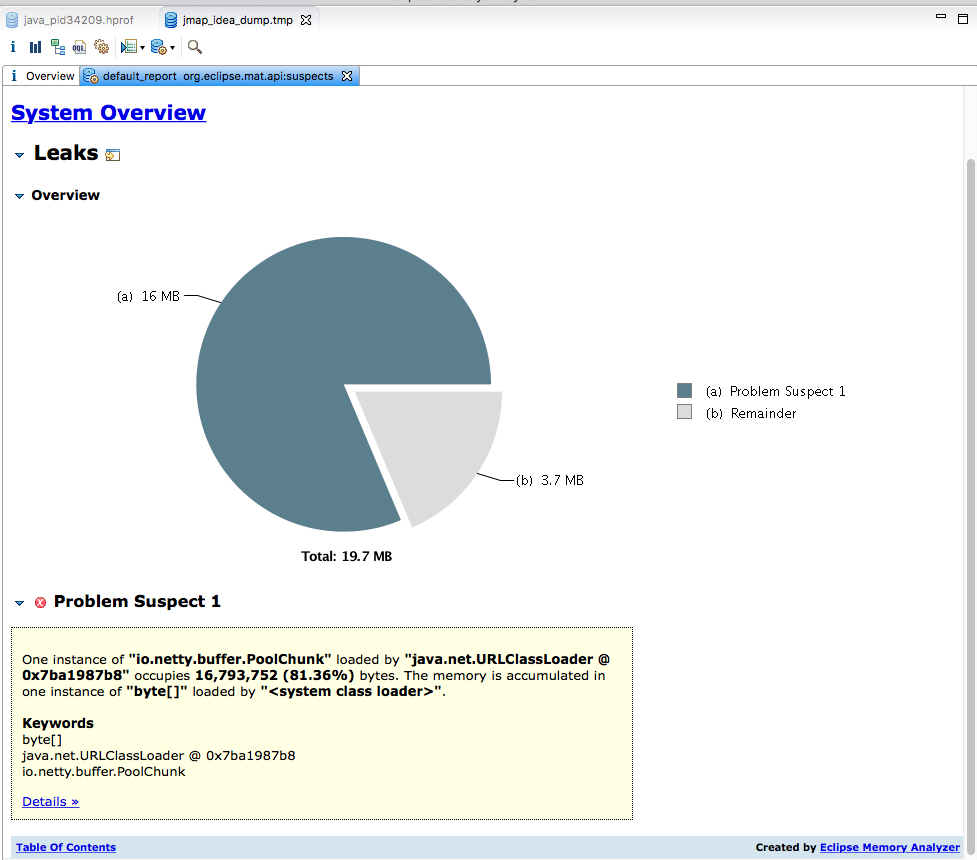The image size is (977, 860).
Task: Open the Table Of Contents link
Action: click(66, 847)
